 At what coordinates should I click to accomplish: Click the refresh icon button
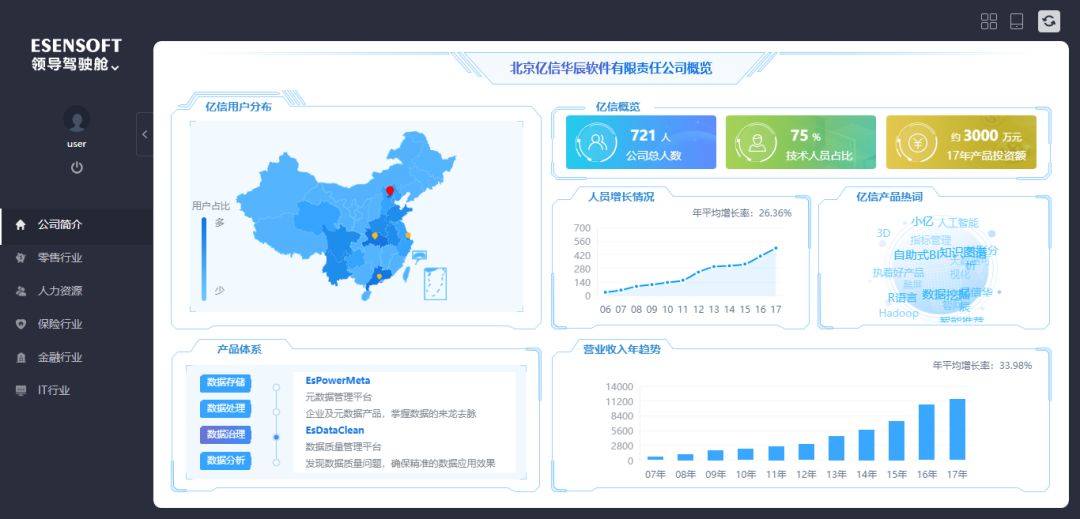pos(1049,21)
